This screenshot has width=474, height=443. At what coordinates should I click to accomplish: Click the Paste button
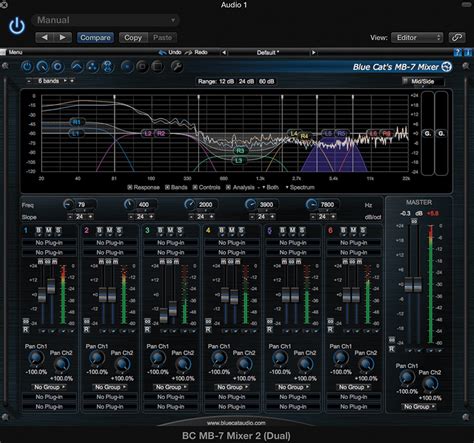point(162,37)
